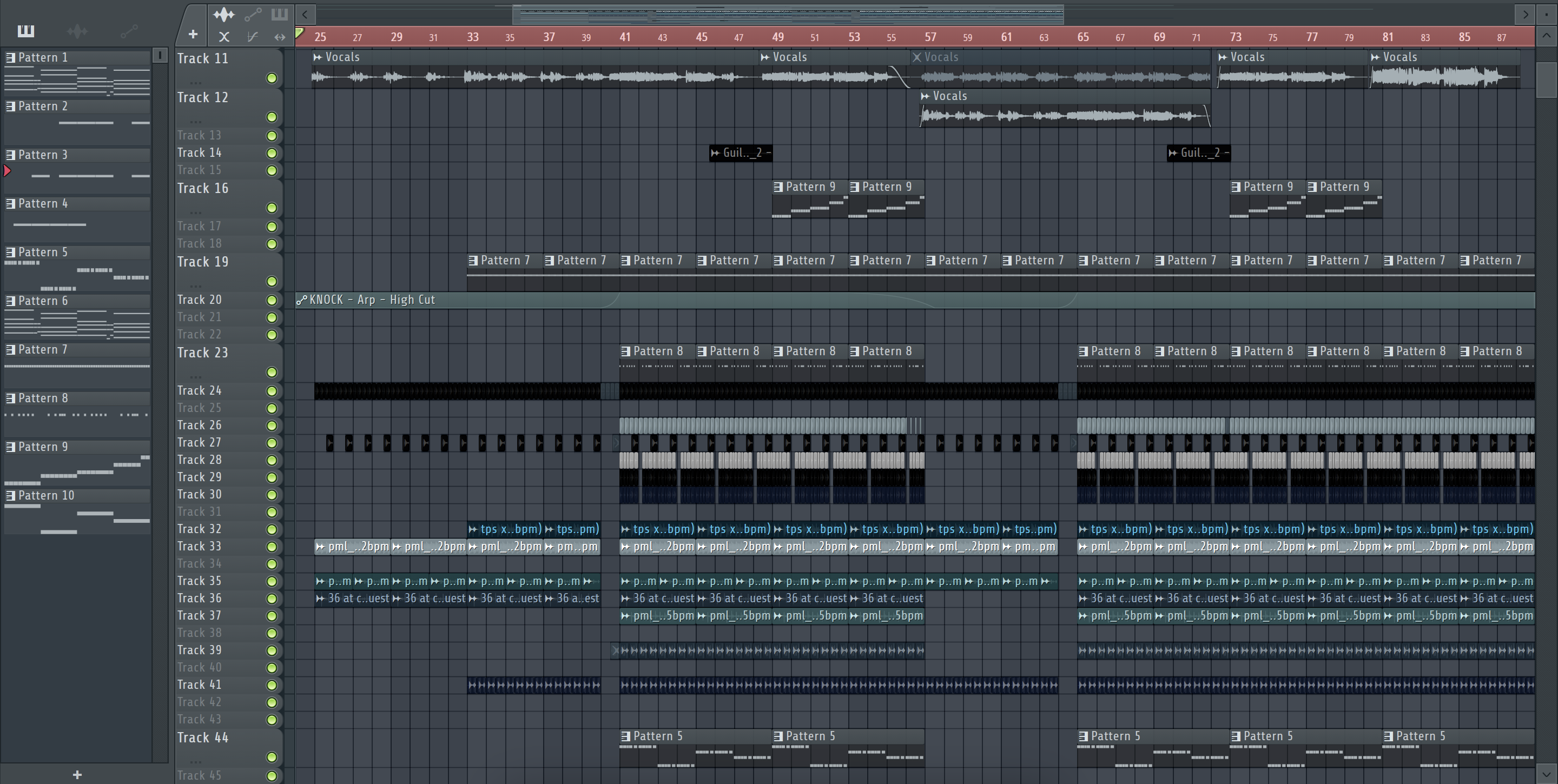This screenshot has height=784, width=1558.
Task: Mute Track 23 using its green LED
Action: click(272, 372)
